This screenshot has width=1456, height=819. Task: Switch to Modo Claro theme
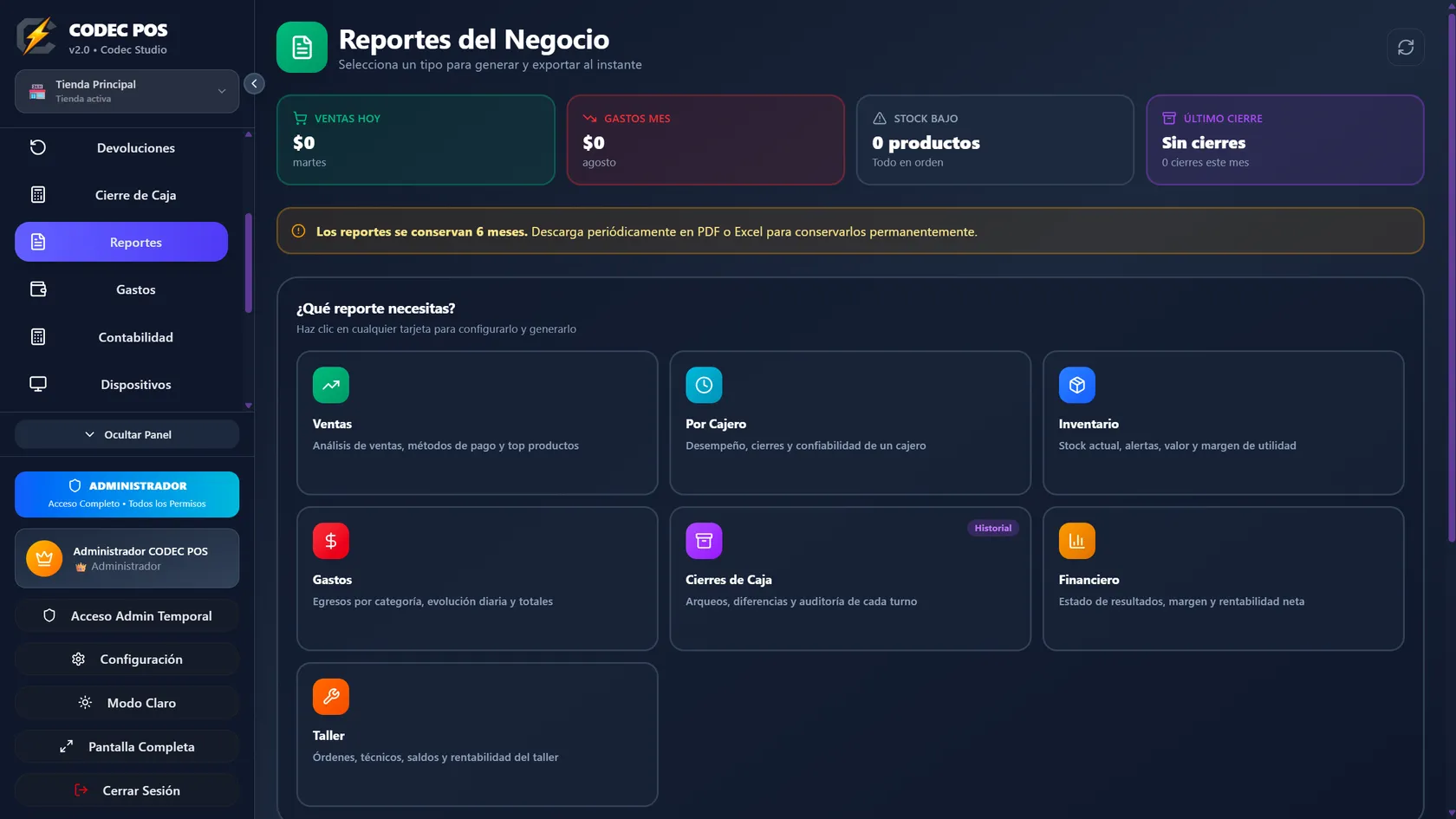(127, 703)
